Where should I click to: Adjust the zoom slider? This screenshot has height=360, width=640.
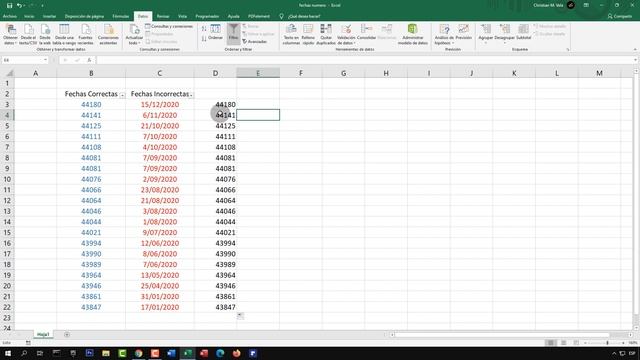click(x=607, y=343)
